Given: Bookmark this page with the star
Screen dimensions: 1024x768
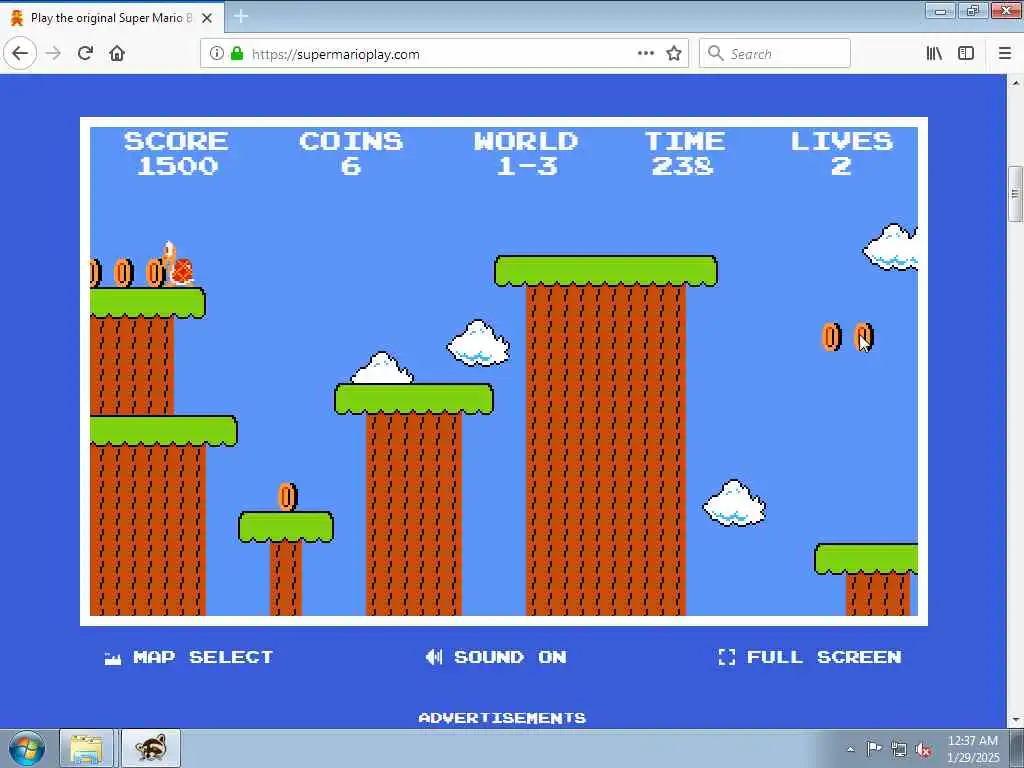Looking at the screenshot, I should [674, 54].
